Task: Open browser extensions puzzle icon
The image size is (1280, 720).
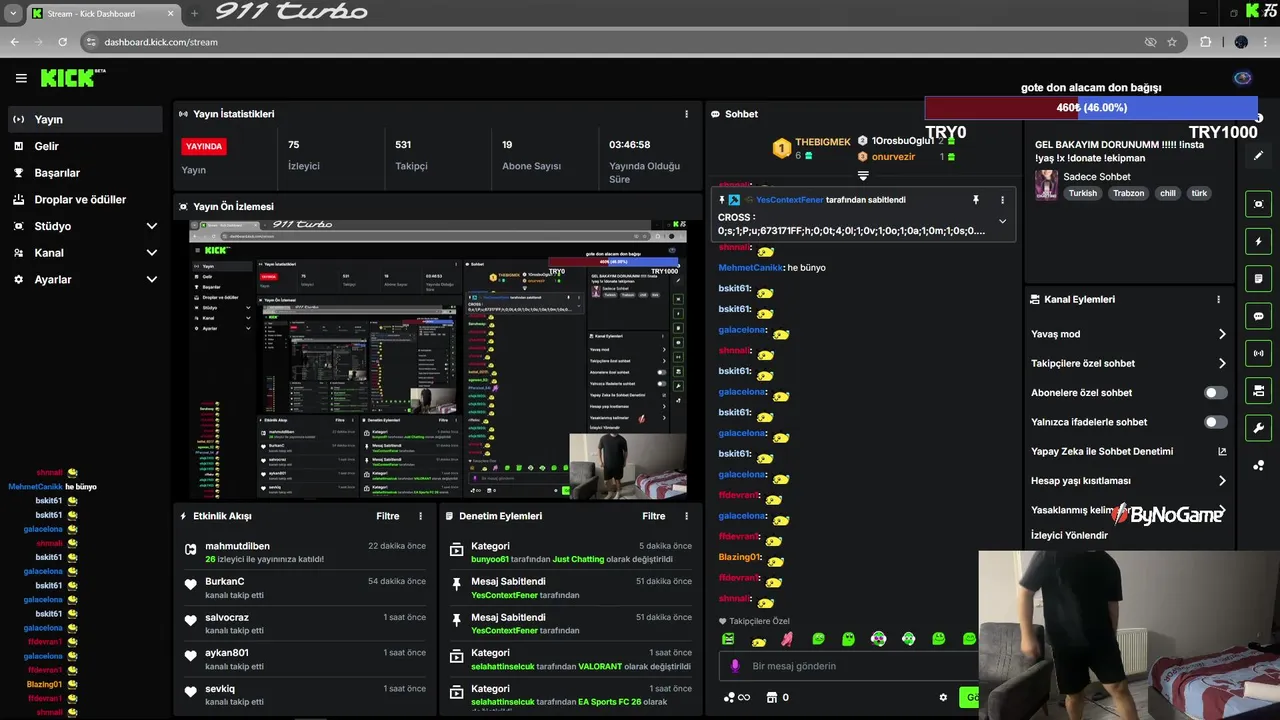Action: (1205, 42)
